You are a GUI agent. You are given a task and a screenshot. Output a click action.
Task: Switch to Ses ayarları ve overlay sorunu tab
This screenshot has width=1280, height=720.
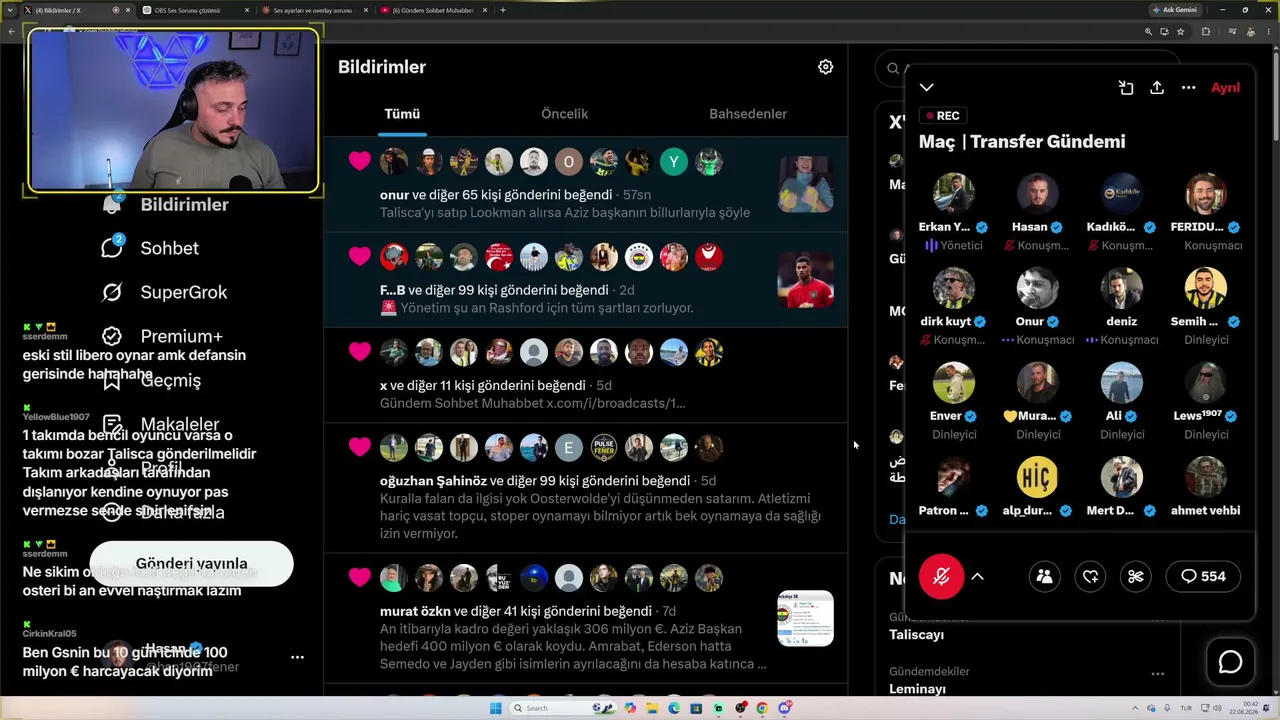point(311,10)
